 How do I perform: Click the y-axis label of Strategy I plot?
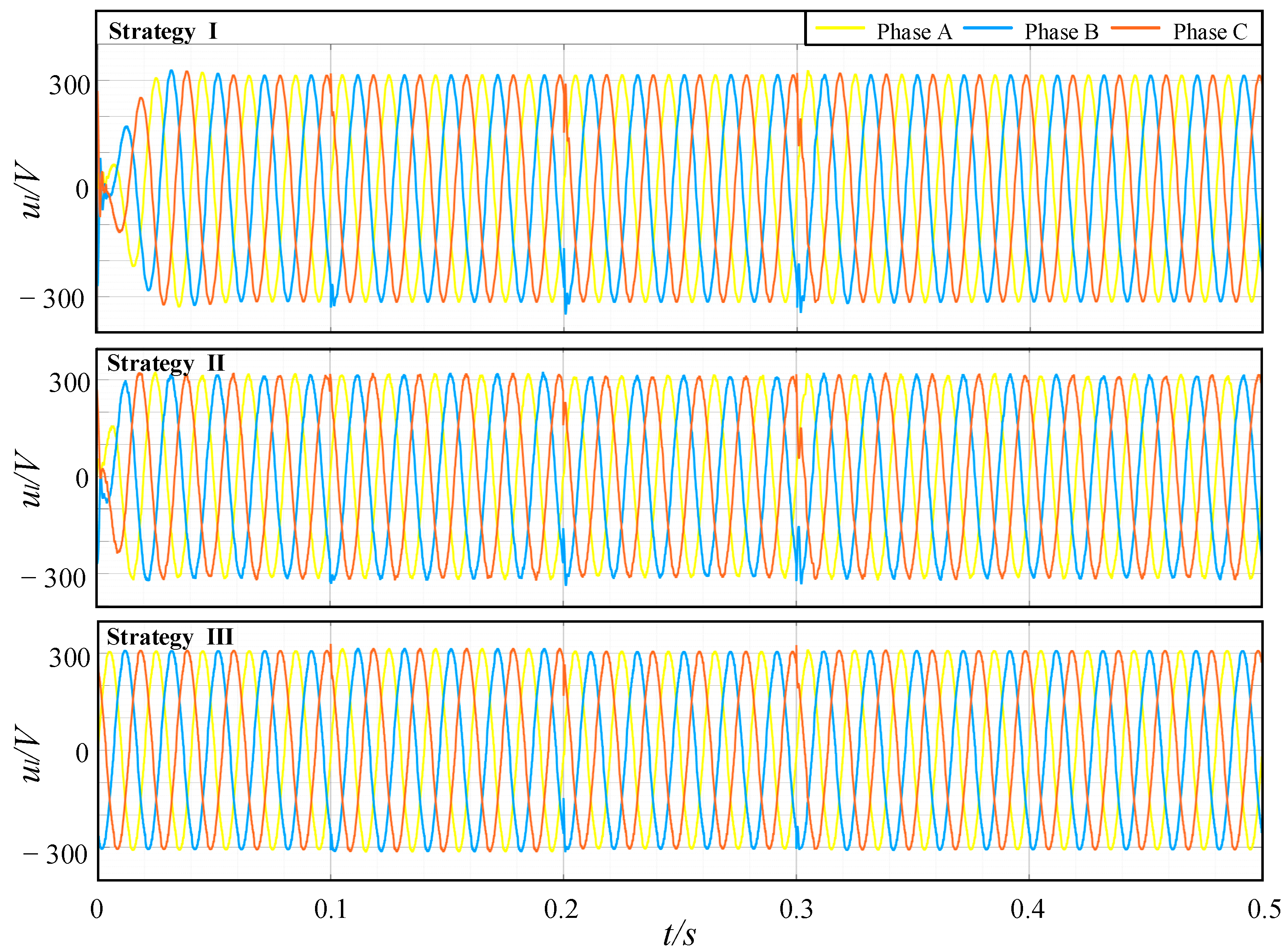pos(27,190)
